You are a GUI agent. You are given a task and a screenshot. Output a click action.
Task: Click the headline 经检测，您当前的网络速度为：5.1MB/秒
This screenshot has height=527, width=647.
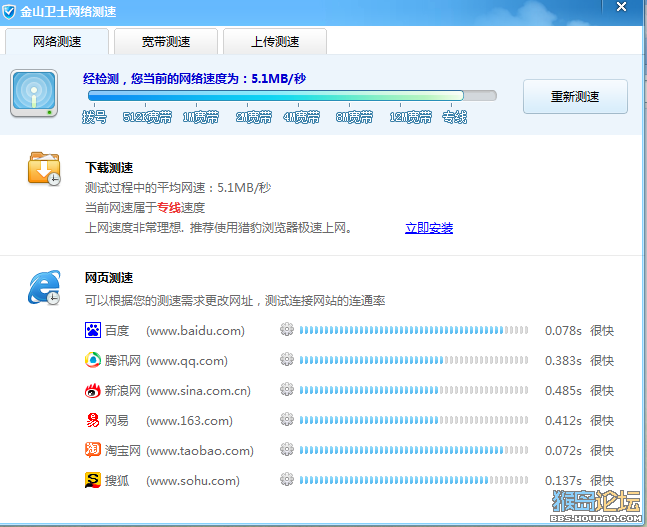pos(194,78)
